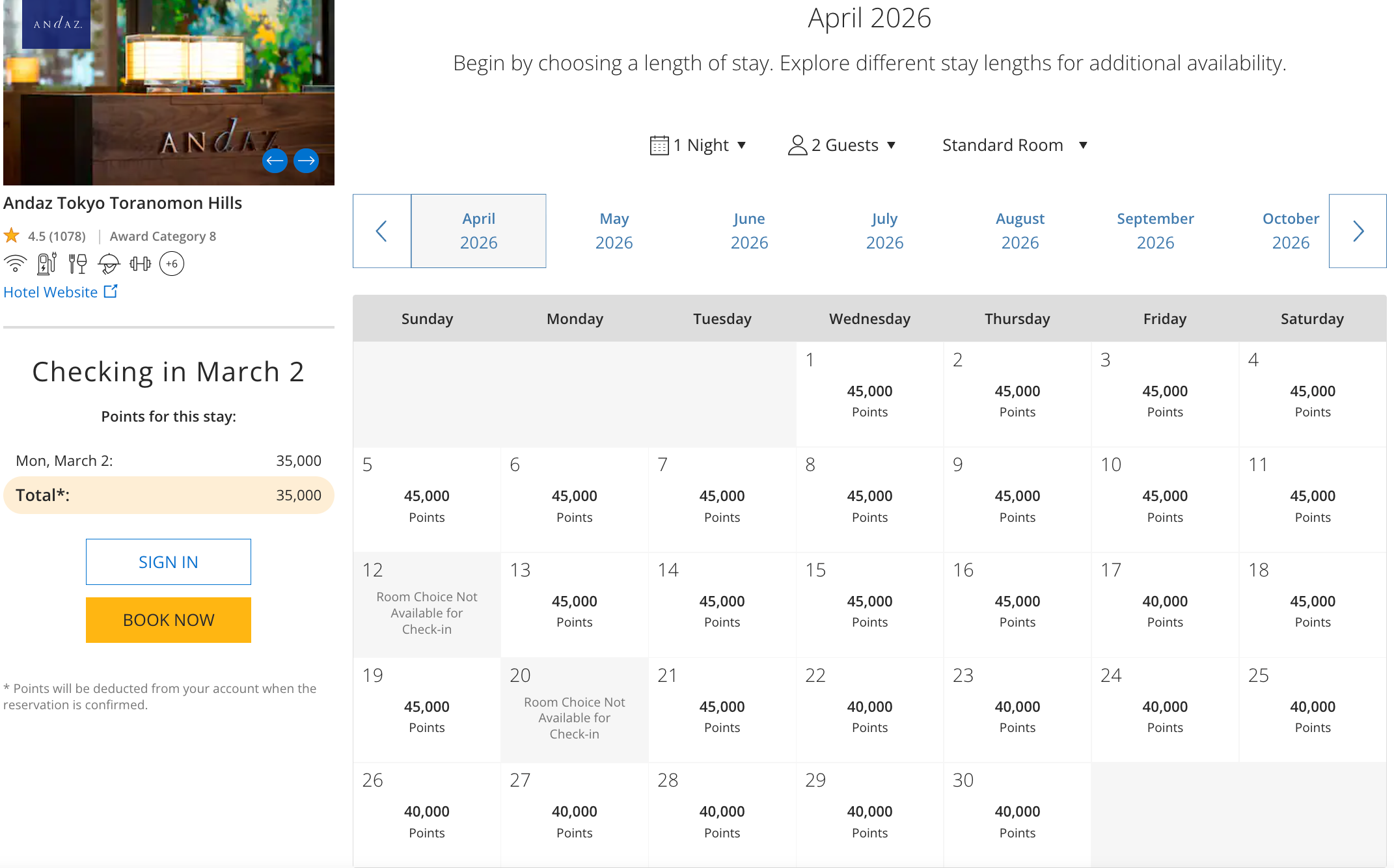Click the restaurant fork and wine icon
The height and width of the screenshot is (868, 1394).
pyautogui.click(x=77, y=264)
